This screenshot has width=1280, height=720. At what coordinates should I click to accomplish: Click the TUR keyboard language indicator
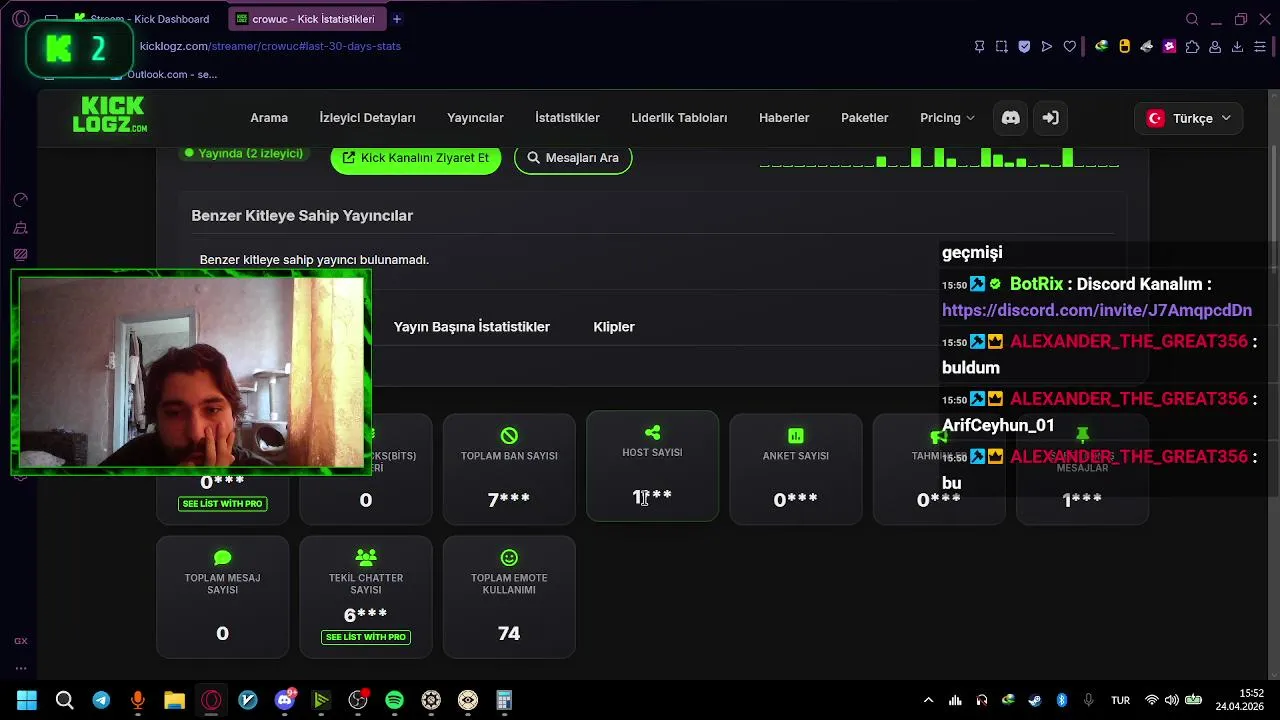1120,700
